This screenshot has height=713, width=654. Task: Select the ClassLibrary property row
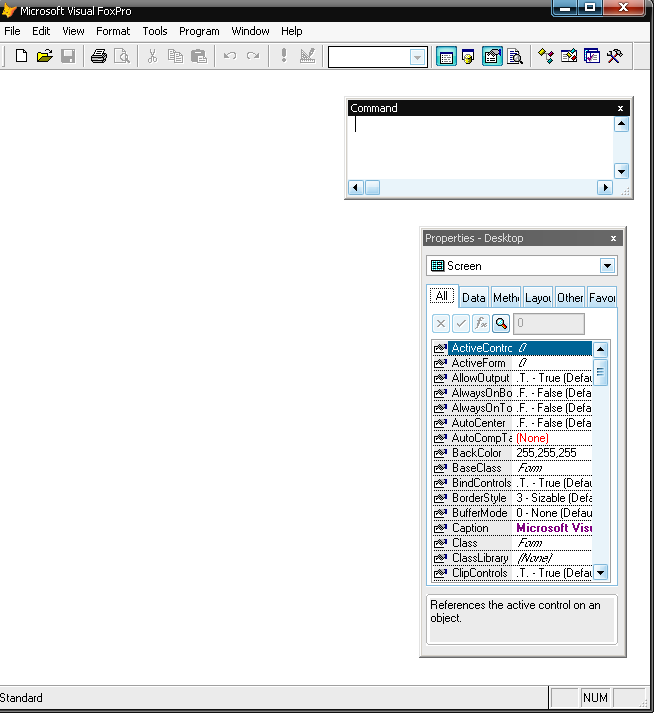(x=513, y=558)
